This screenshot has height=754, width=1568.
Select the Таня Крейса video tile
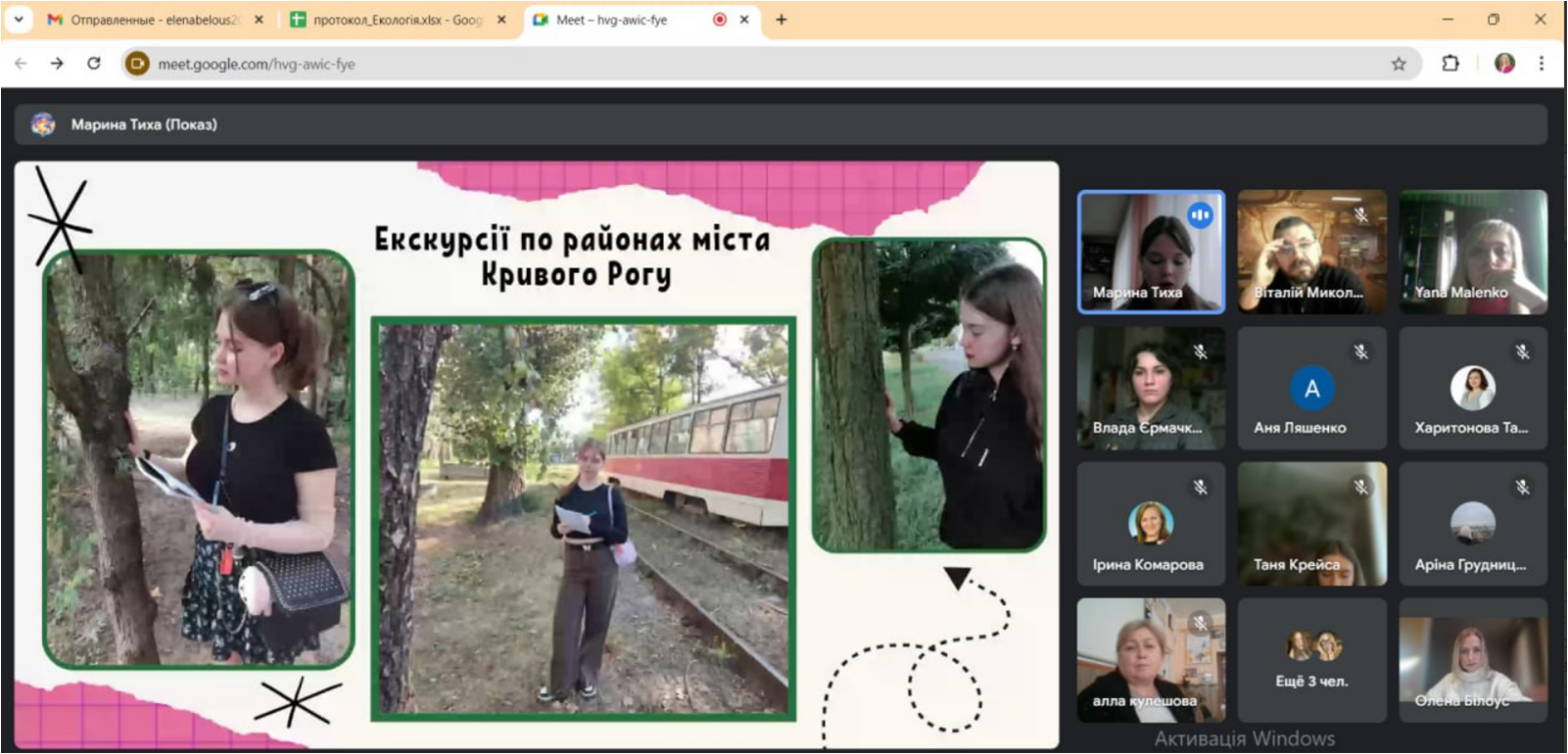(1311, 524)
